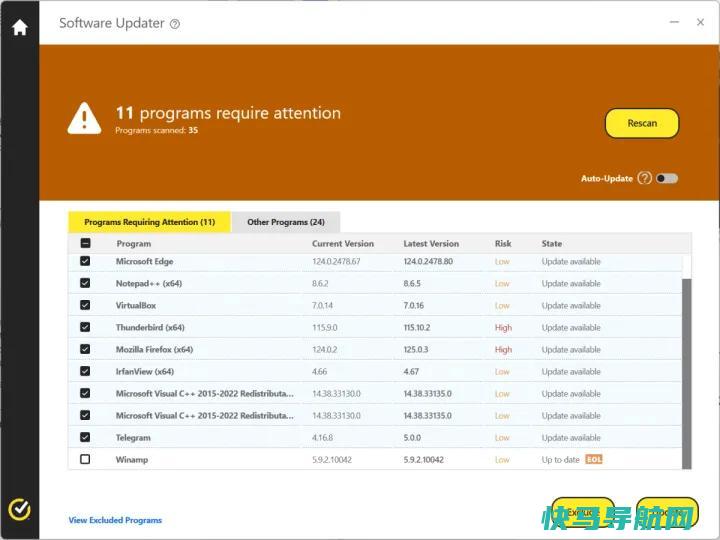This screenshot has height=540, width=720.
Task: Toggle the select-all checkbox in table header
Action: click(85, 243)
